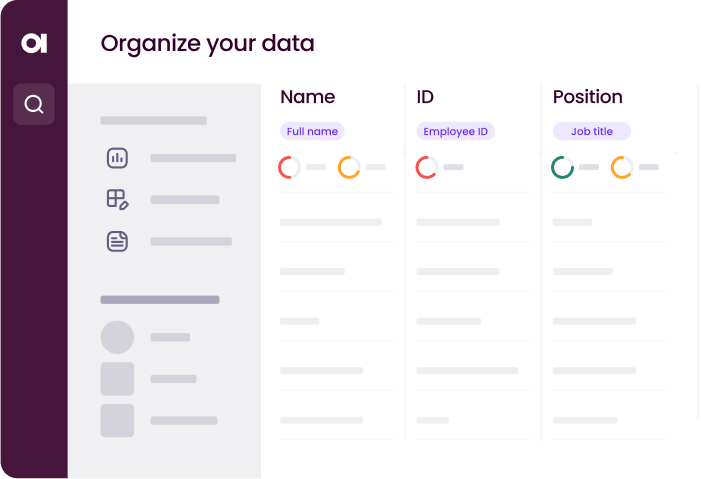Viewport: 701px width, 479px height.
Task: Open the bar chart report icon
Action: [x=118, y=158]
